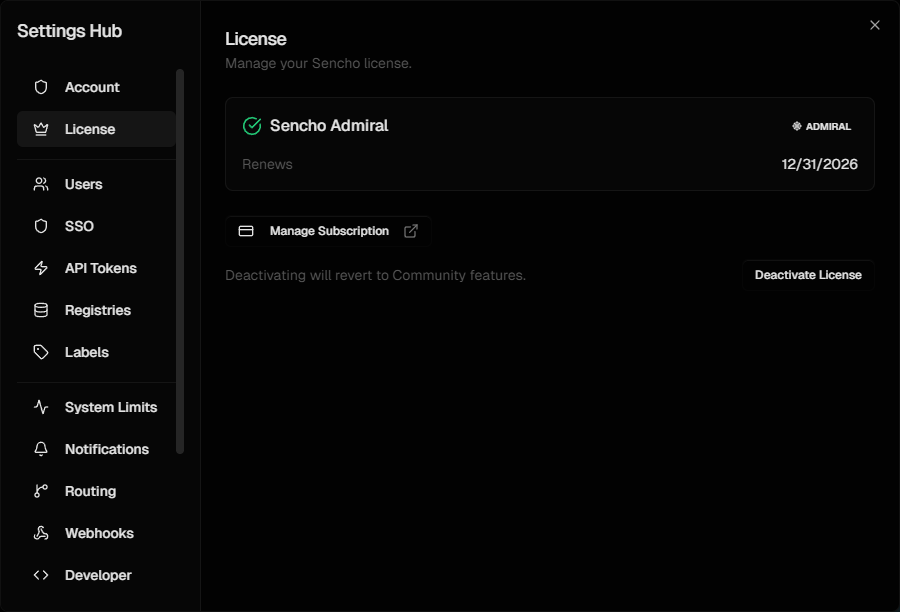Viewport: 900px width, 612px height.
Task: Click the external link icon in Manage Subscription
Action: click(411, 231)
